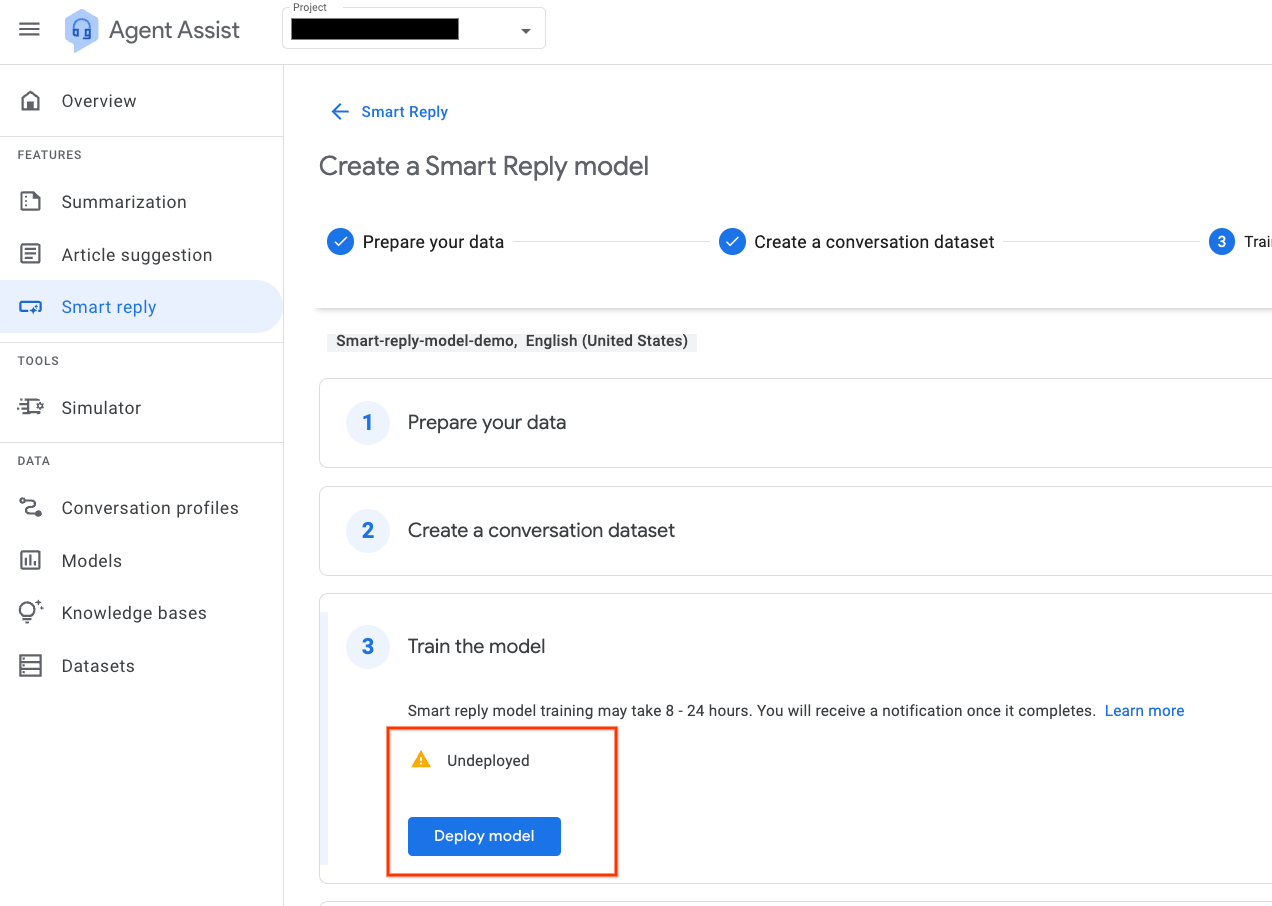Select Smart reply in the sidebar
Image resolution: width=1272 pixels, height=906 pixels.
pyautogui.click(x=109, y=307)
